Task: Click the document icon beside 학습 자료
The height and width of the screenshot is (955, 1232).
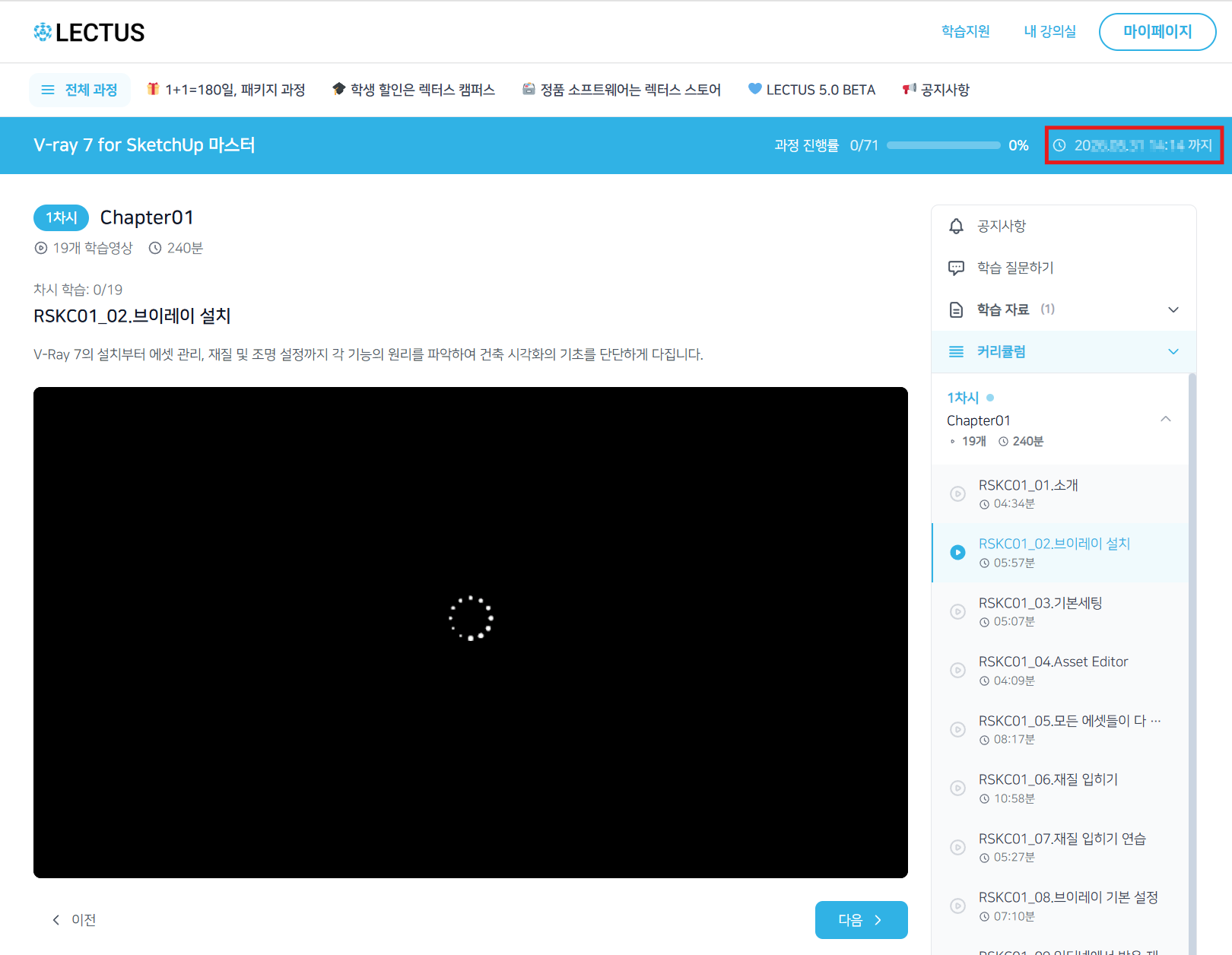Action: [957, 309]
